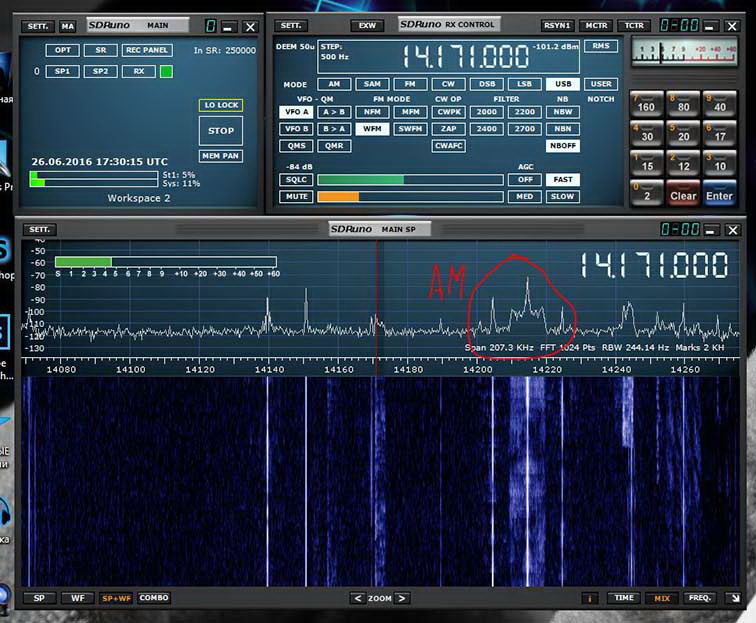Select MIX display option
The image size is (756, 623).
[662, 598]
